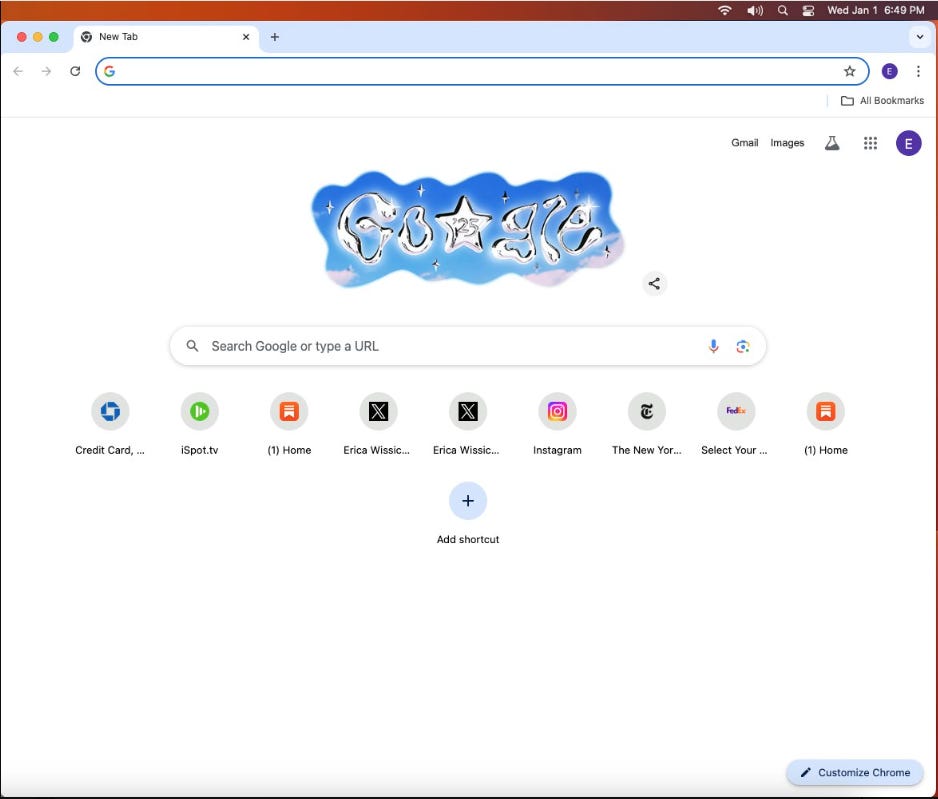Click the Customize Chrome button
The width and height of the screenshot is (938, 799).
(x=855, y=772)
